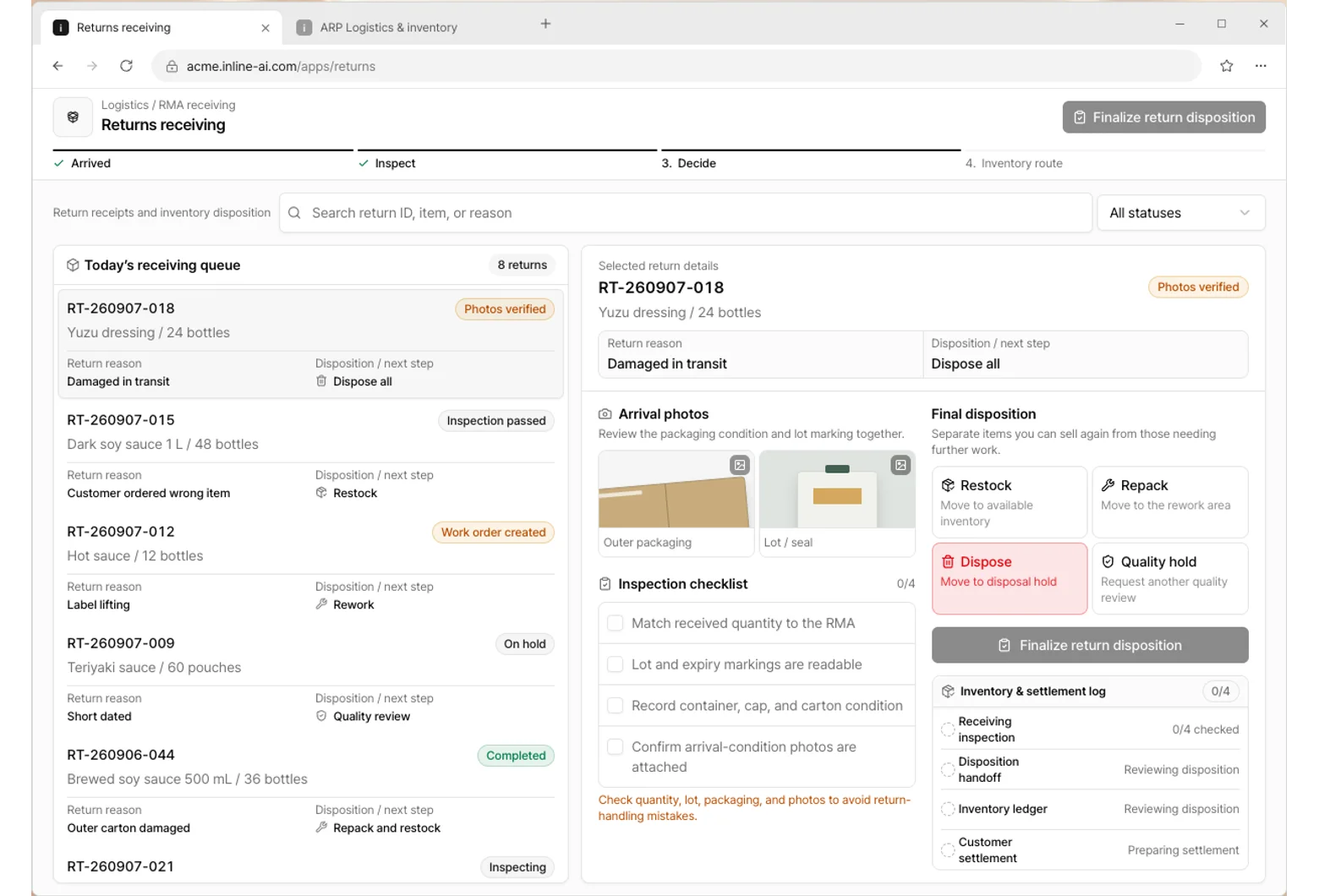1319x896 pixels.
Task: Click the site lock icon in address bar
Action: click(x=172, y=67)
